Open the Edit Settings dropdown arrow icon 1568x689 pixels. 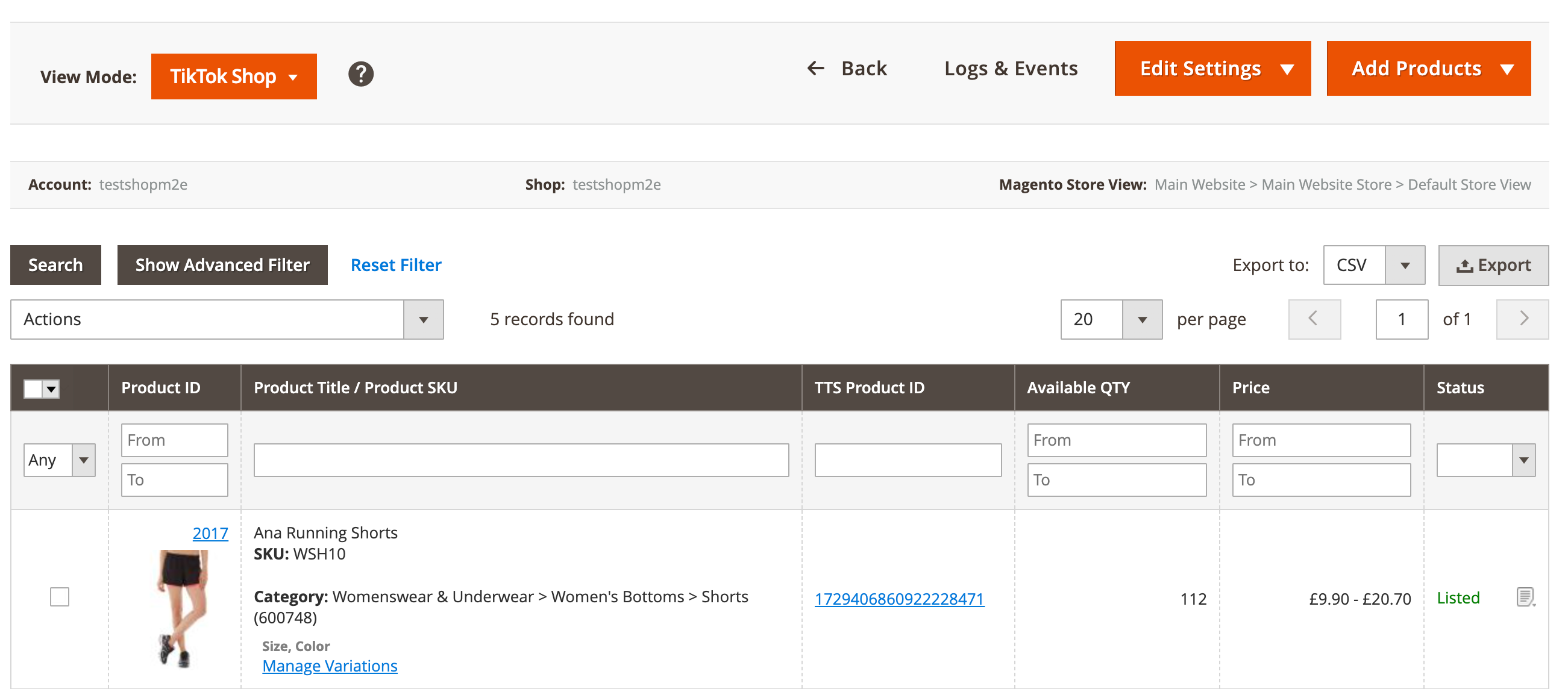(1288, 69)
